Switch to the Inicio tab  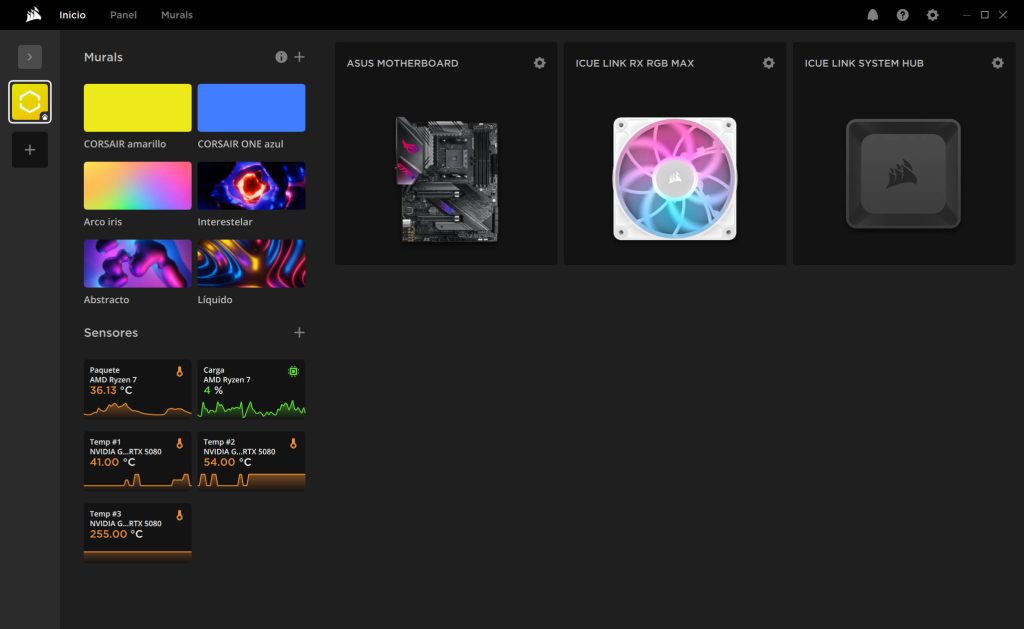click(x=72, y=14)
